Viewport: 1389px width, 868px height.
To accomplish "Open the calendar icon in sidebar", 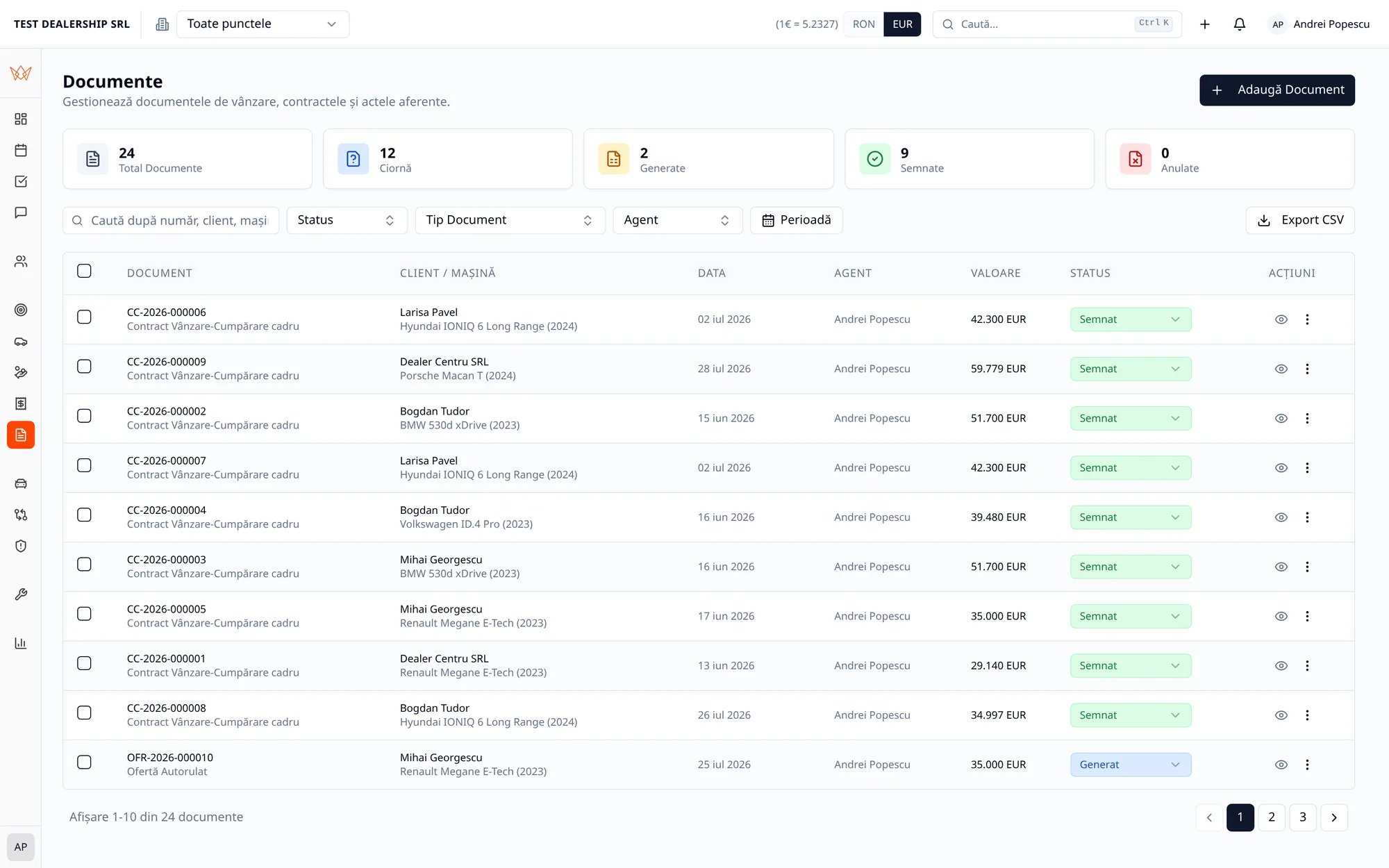I will pyautogui.click(x=21, y=150).
